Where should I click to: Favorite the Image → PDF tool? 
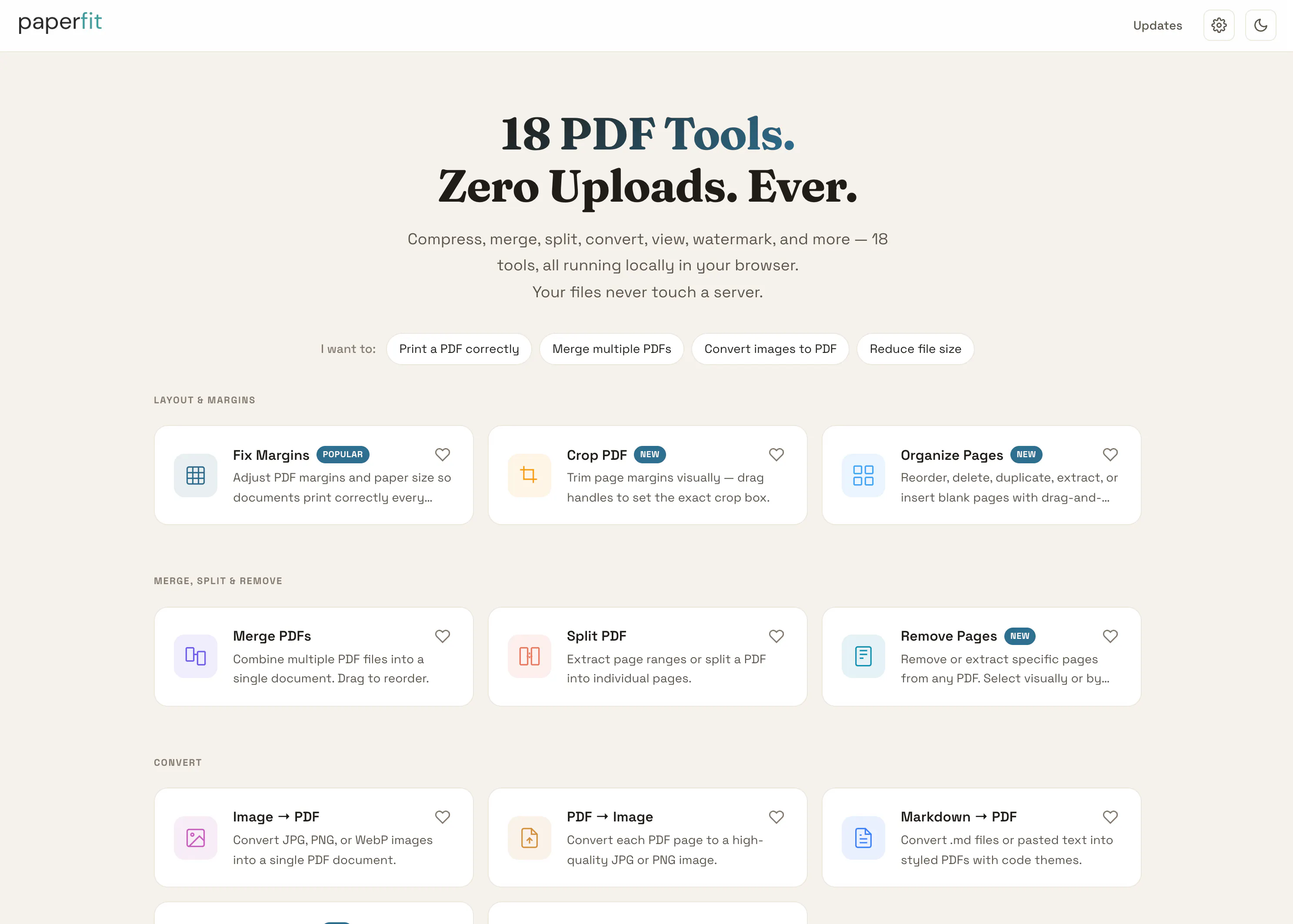(x=442, y=817)
